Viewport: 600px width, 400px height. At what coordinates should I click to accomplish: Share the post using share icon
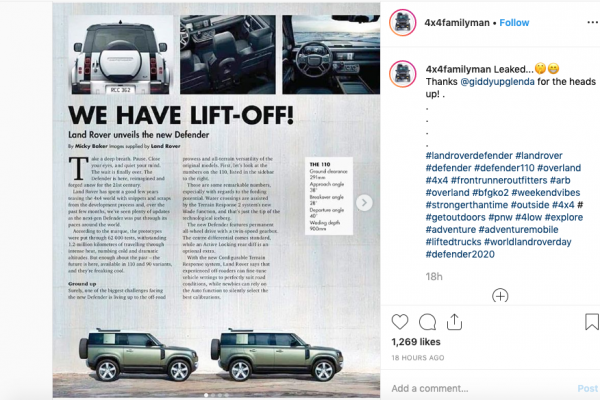[454, 322]
